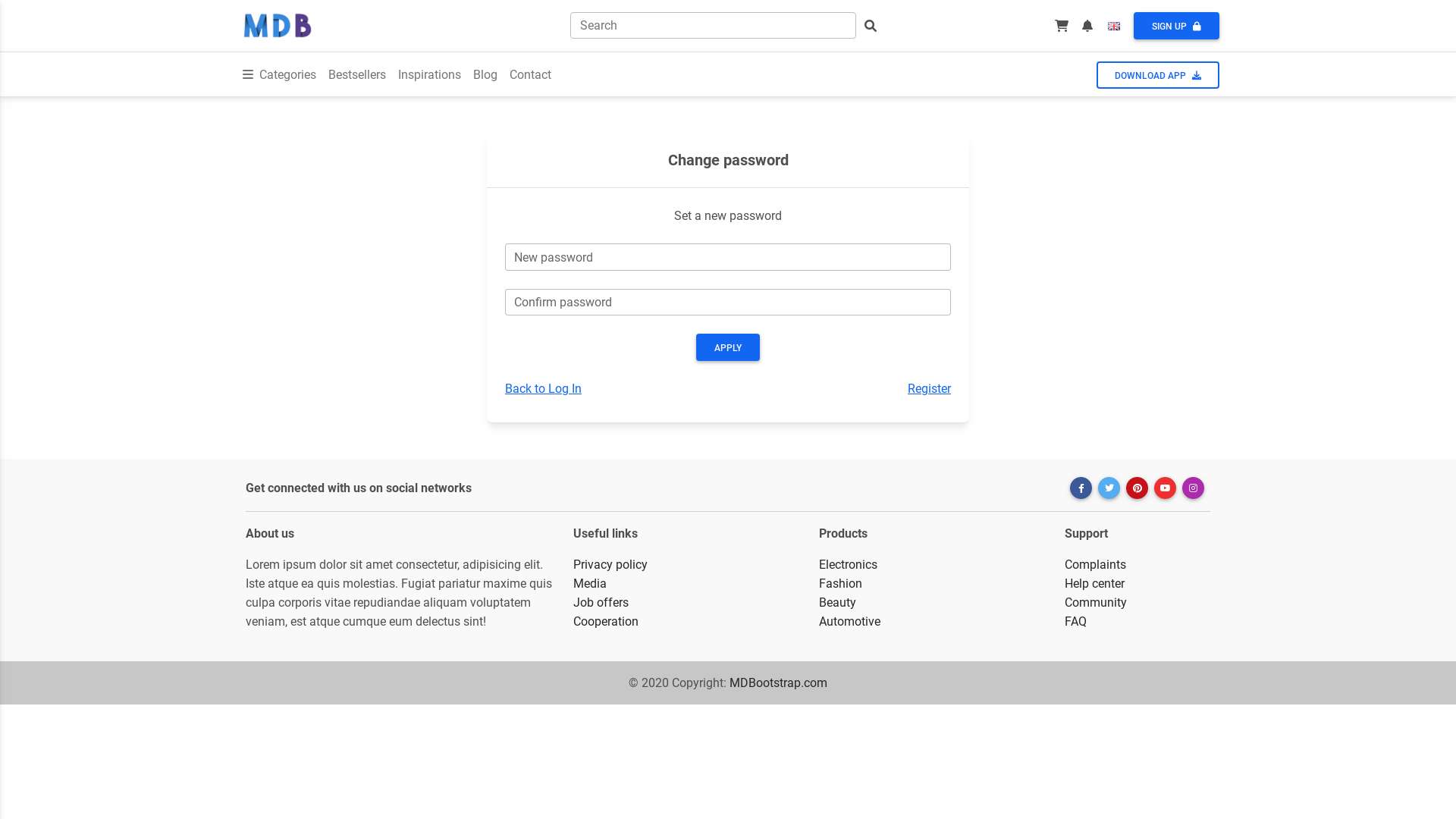The height and width of the screenshot is (819, 1456).
Task: Switch to the Blog section
Action: (x=485, y=74)
